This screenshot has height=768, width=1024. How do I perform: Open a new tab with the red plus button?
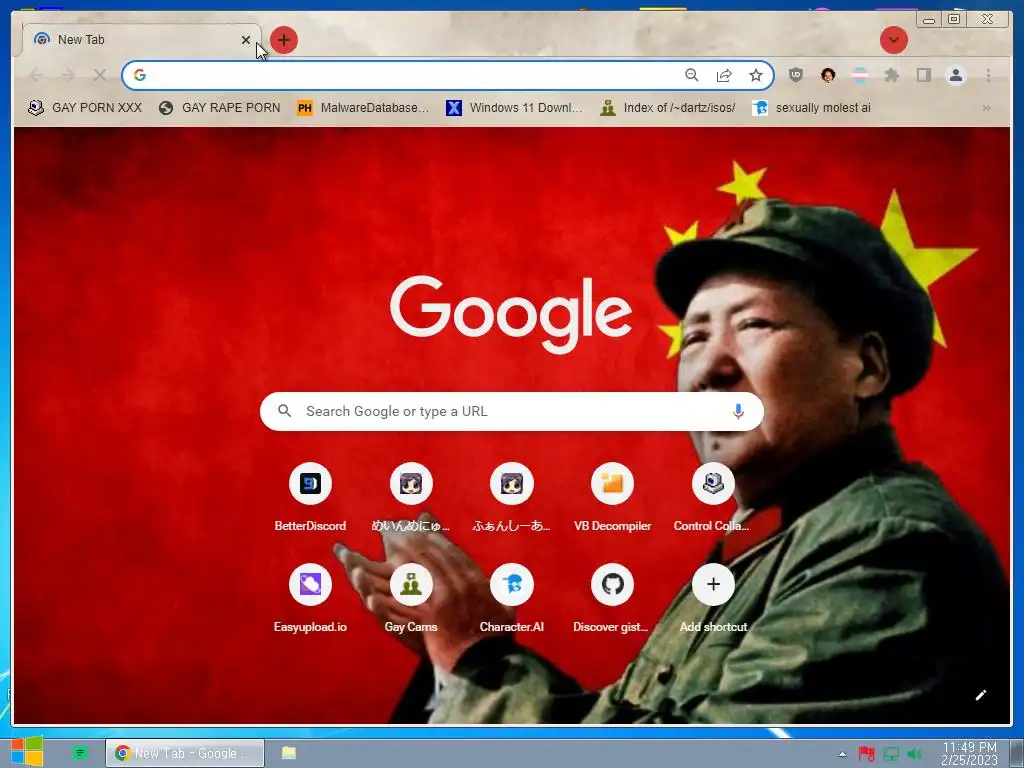click(283, 40)
